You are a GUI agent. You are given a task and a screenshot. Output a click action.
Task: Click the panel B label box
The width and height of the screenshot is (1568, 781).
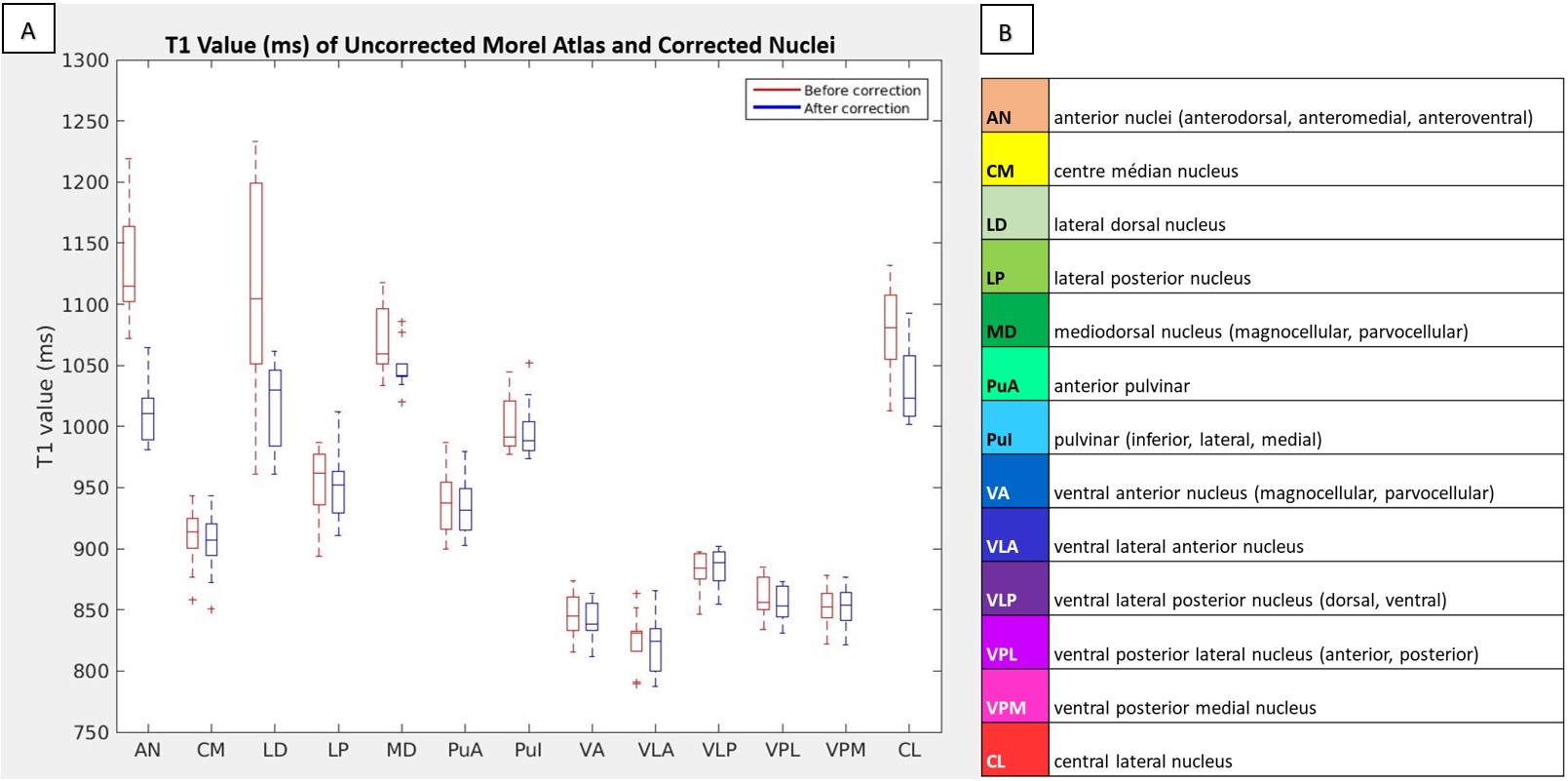pyautogui.click(x=1006, y=30)
